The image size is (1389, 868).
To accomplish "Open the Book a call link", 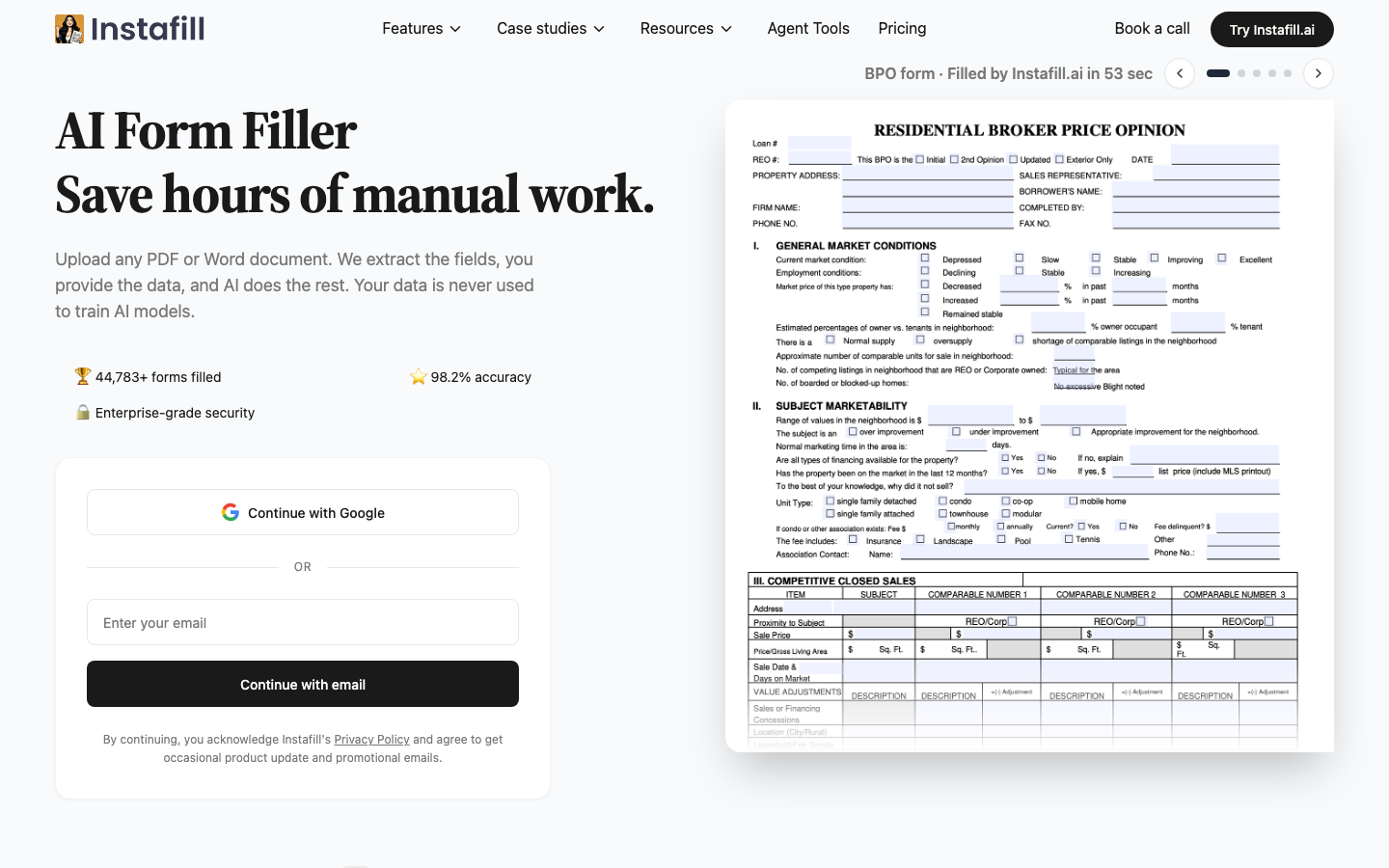I will (1152, 29).
